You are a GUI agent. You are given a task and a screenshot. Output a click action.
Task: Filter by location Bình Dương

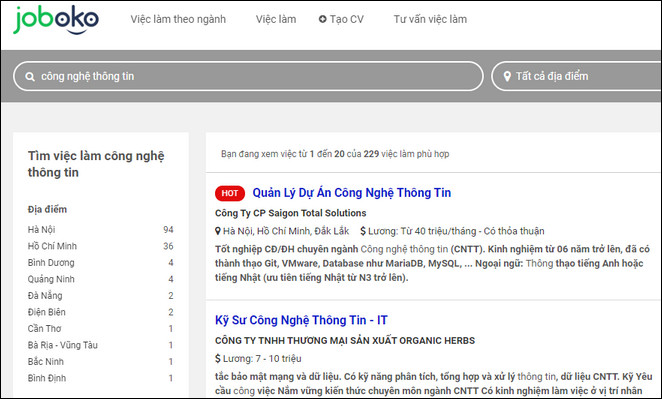coord(51,263)
